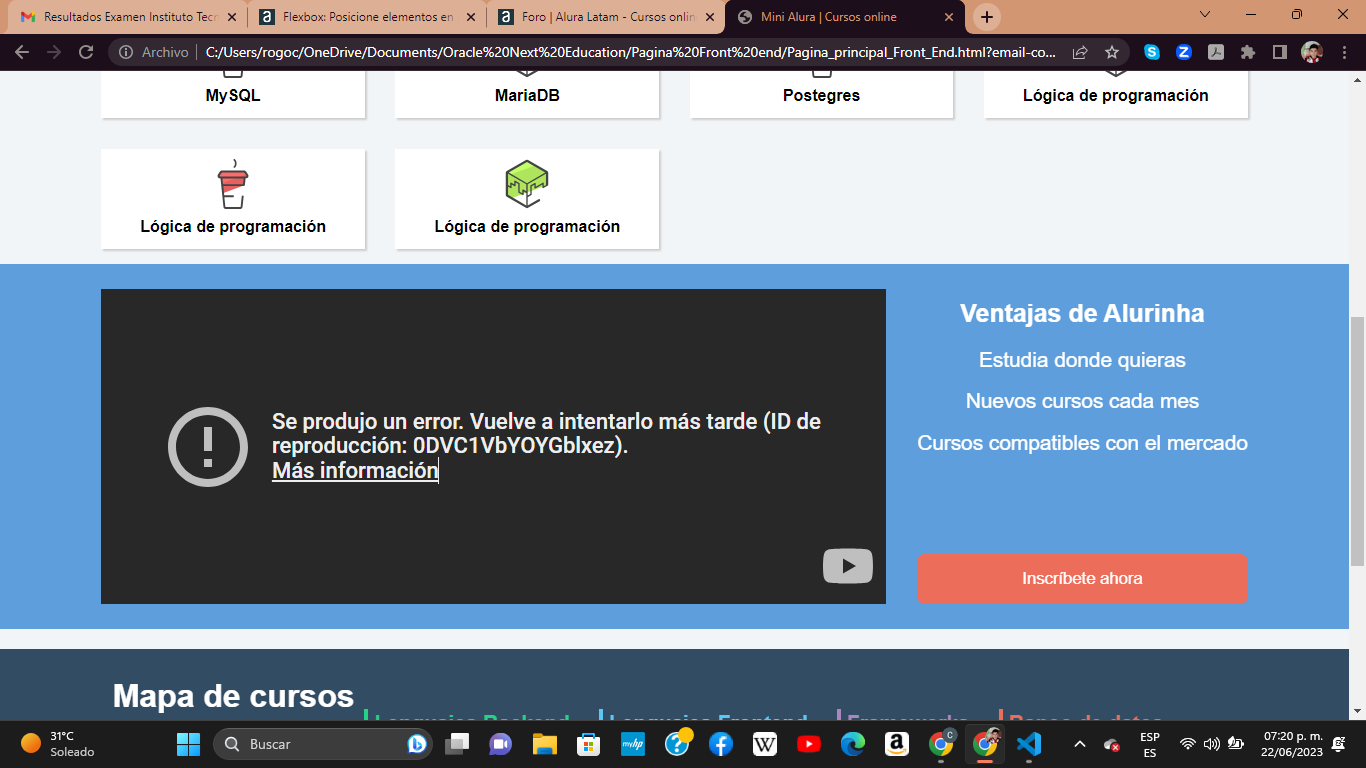Click the red cup icon course card

[233, 200]
